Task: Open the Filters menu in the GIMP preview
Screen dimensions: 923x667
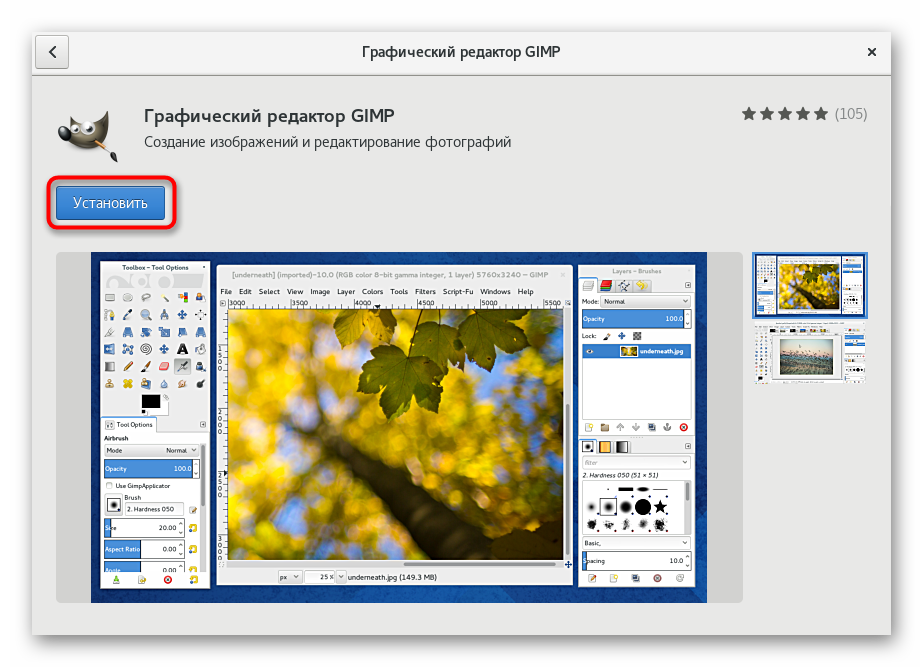Action: [425, 291]
